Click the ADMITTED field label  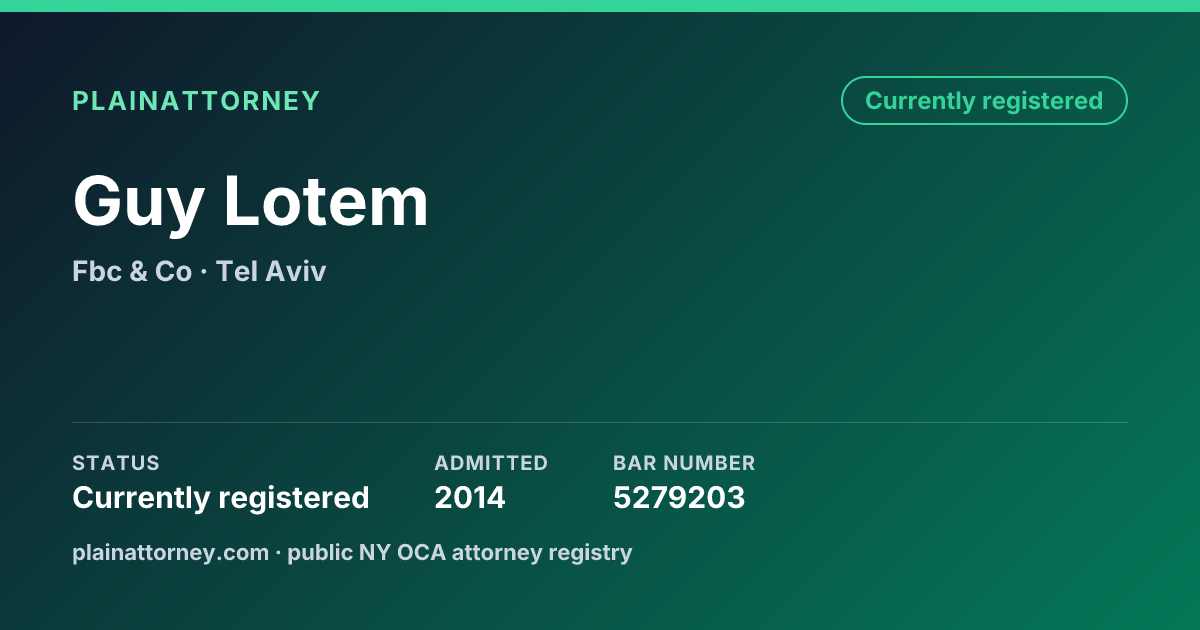point(491,463)
